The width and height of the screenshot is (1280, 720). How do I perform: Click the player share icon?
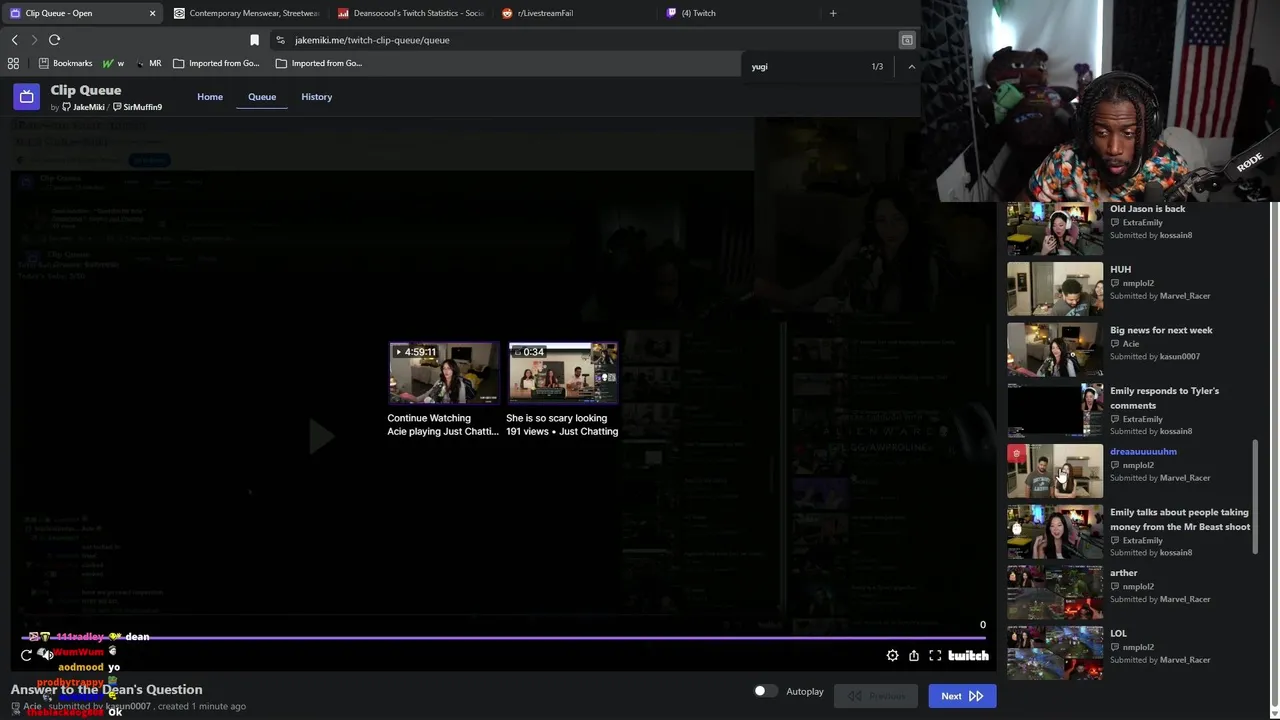[914, 655]
